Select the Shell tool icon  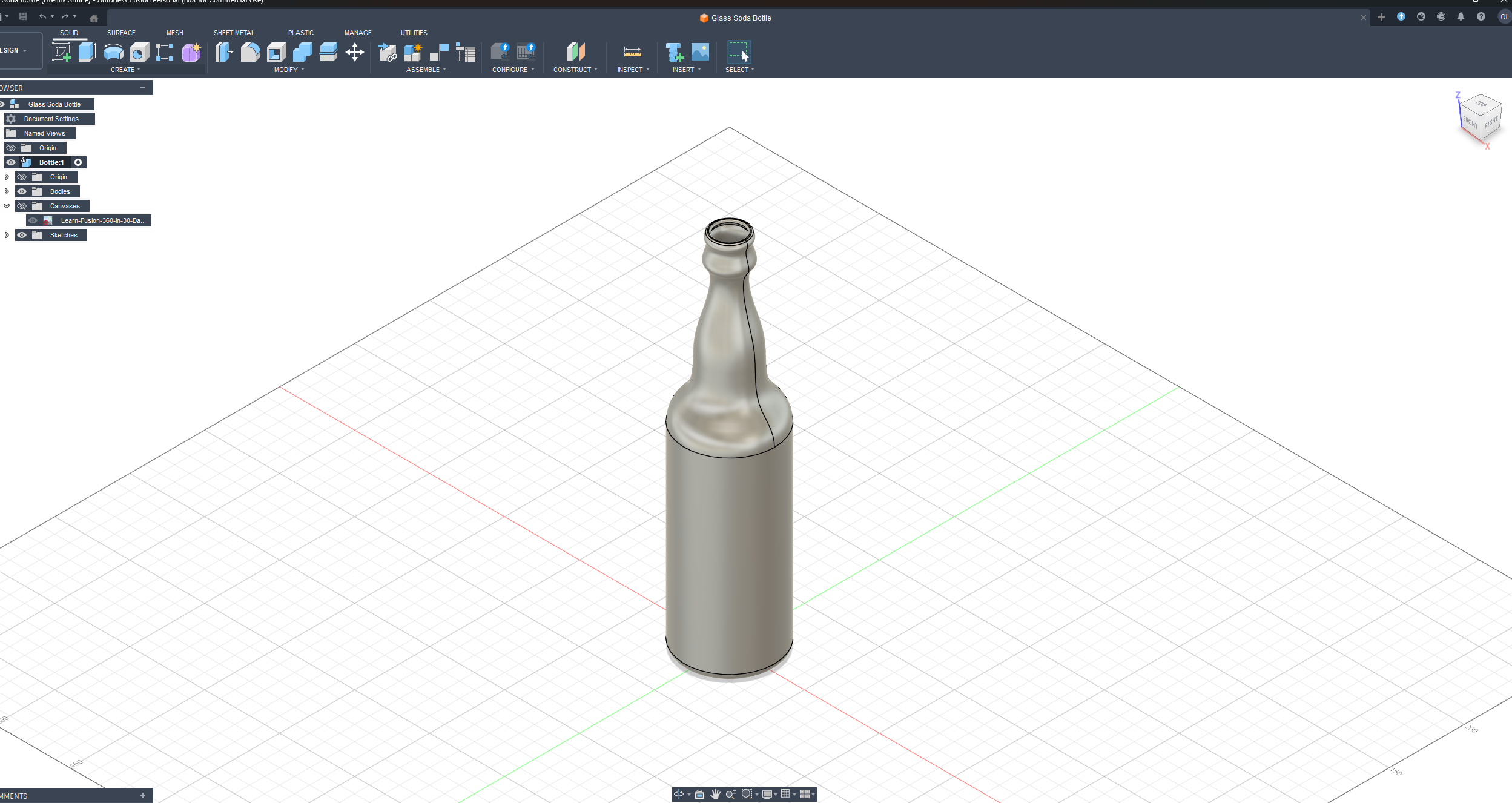tap(276, 52)
